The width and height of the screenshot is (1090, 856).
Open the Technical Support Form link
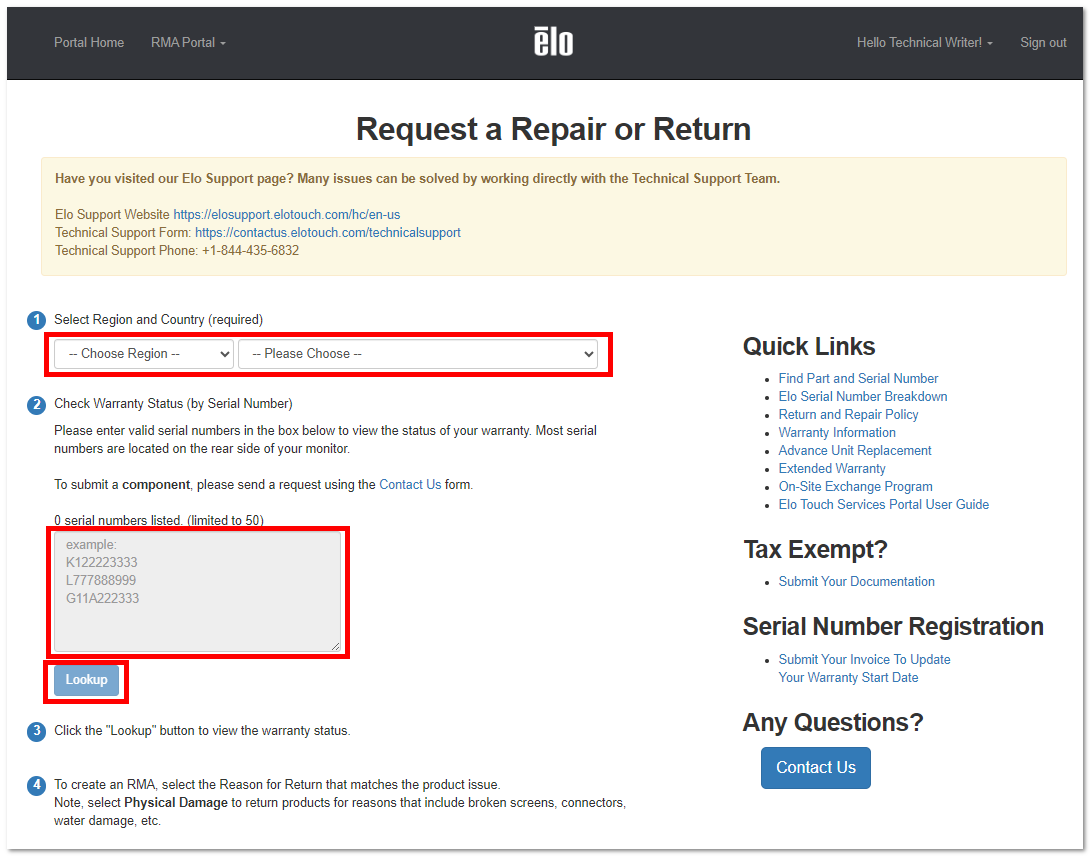point(327,232)
